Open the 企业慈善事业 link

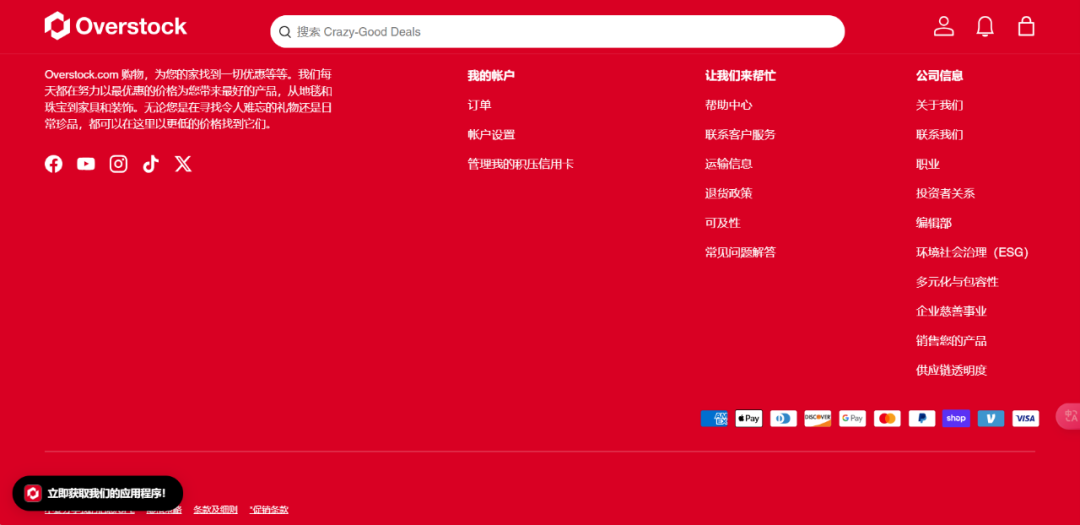point(951,312)
